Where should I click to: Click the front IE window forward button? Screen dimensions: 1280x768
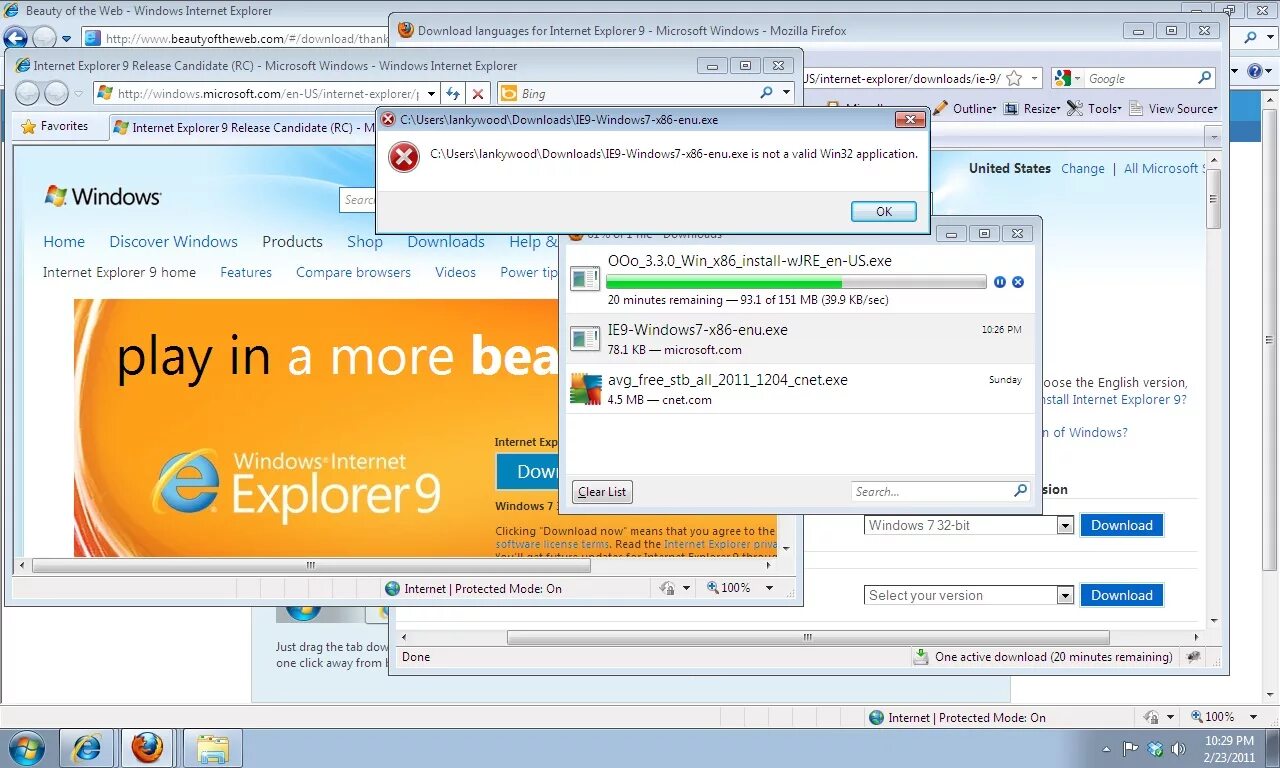pos(57,93)
